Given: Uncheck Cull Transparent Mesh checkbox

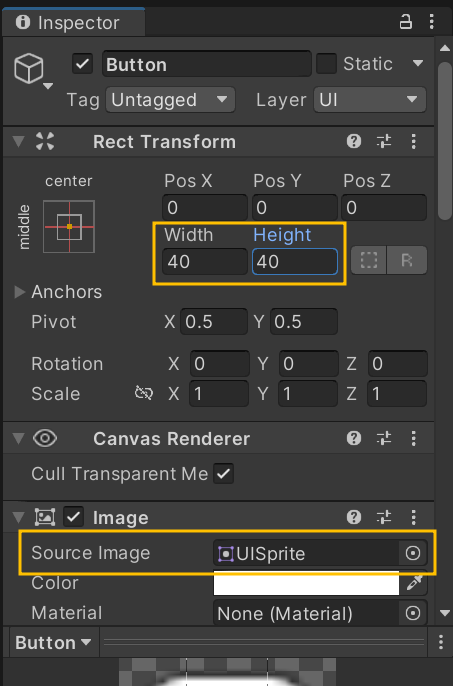Looking at the screenshot, I should 224,474.
